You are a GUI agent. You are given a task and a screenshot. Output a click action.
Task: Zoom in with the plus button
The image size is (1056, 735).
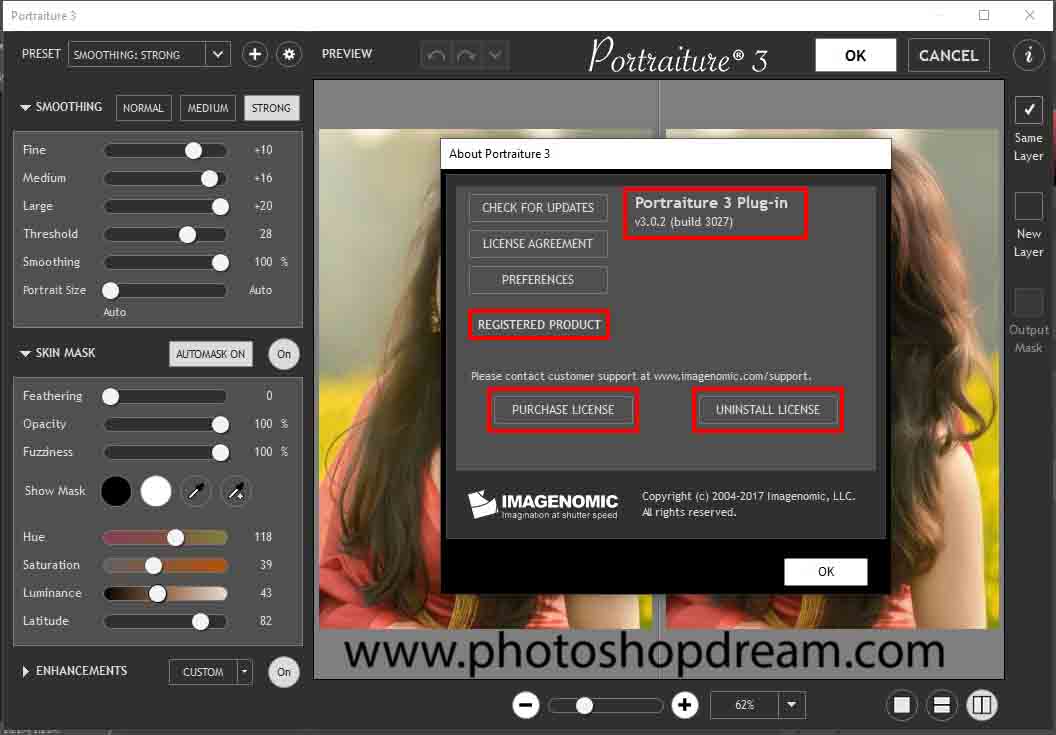click(685, 705)
